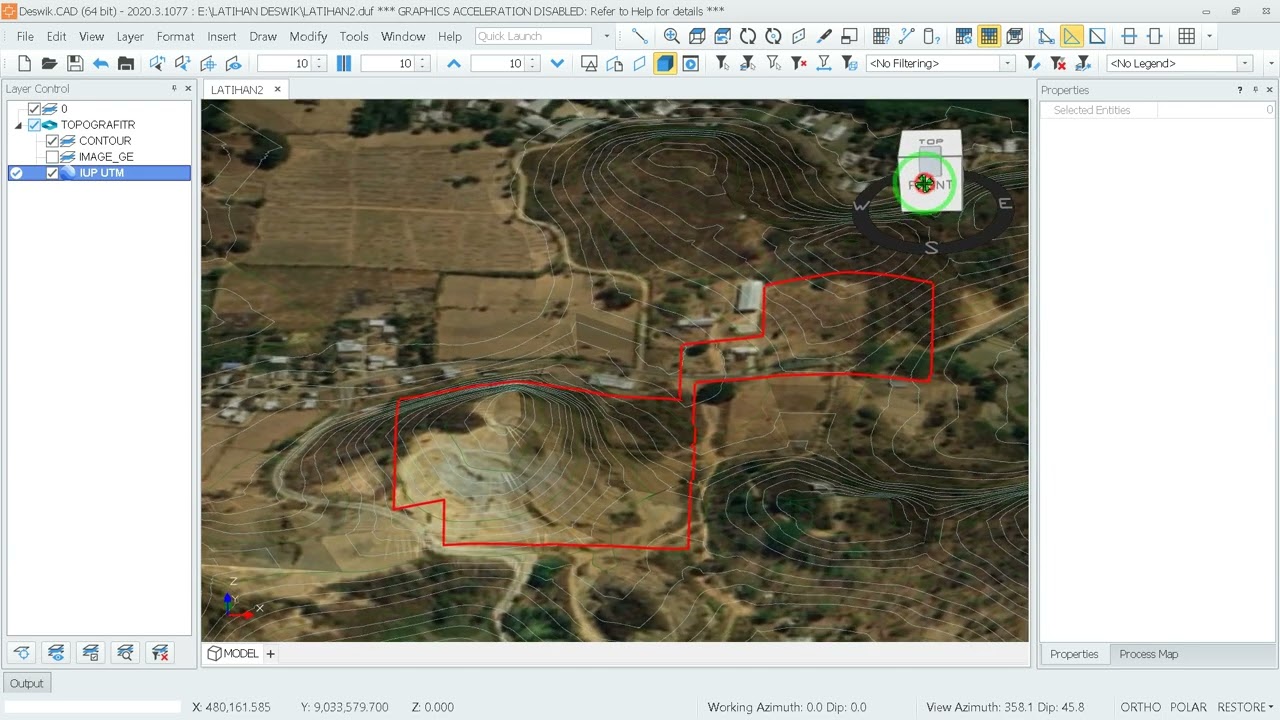This screenshot has height=720, width=1280.
Task: Add a new layout with plus button
Action: (270, 653)
